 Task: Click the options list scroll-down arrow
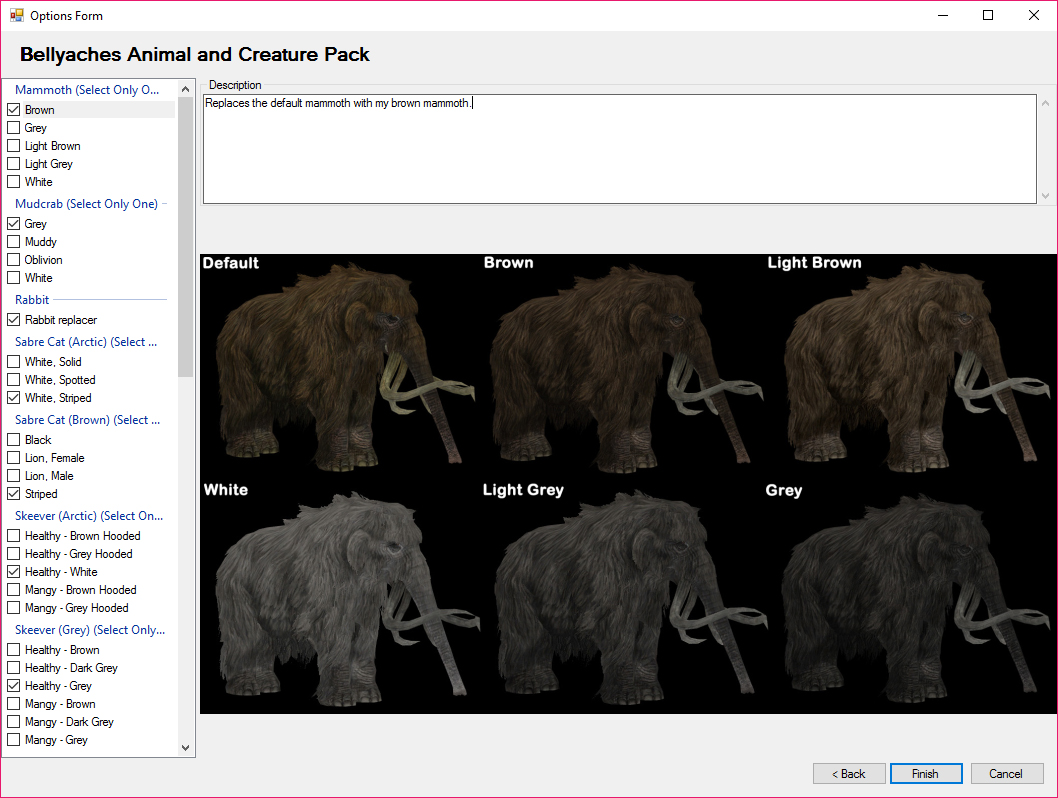tap(186, 748)
